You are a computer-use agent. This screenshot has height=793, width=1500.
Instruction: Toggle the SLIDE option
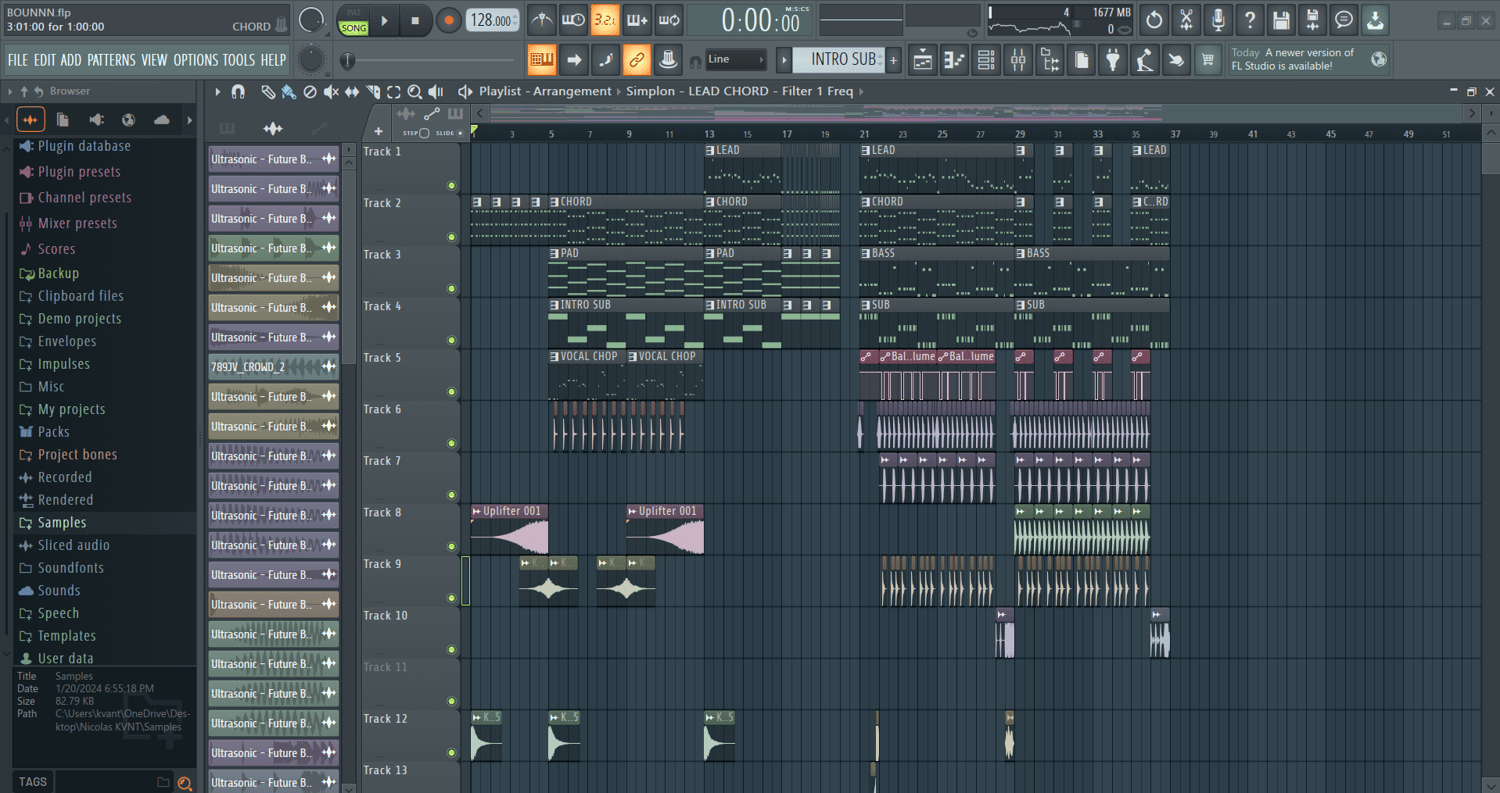(x=460, y=133)
